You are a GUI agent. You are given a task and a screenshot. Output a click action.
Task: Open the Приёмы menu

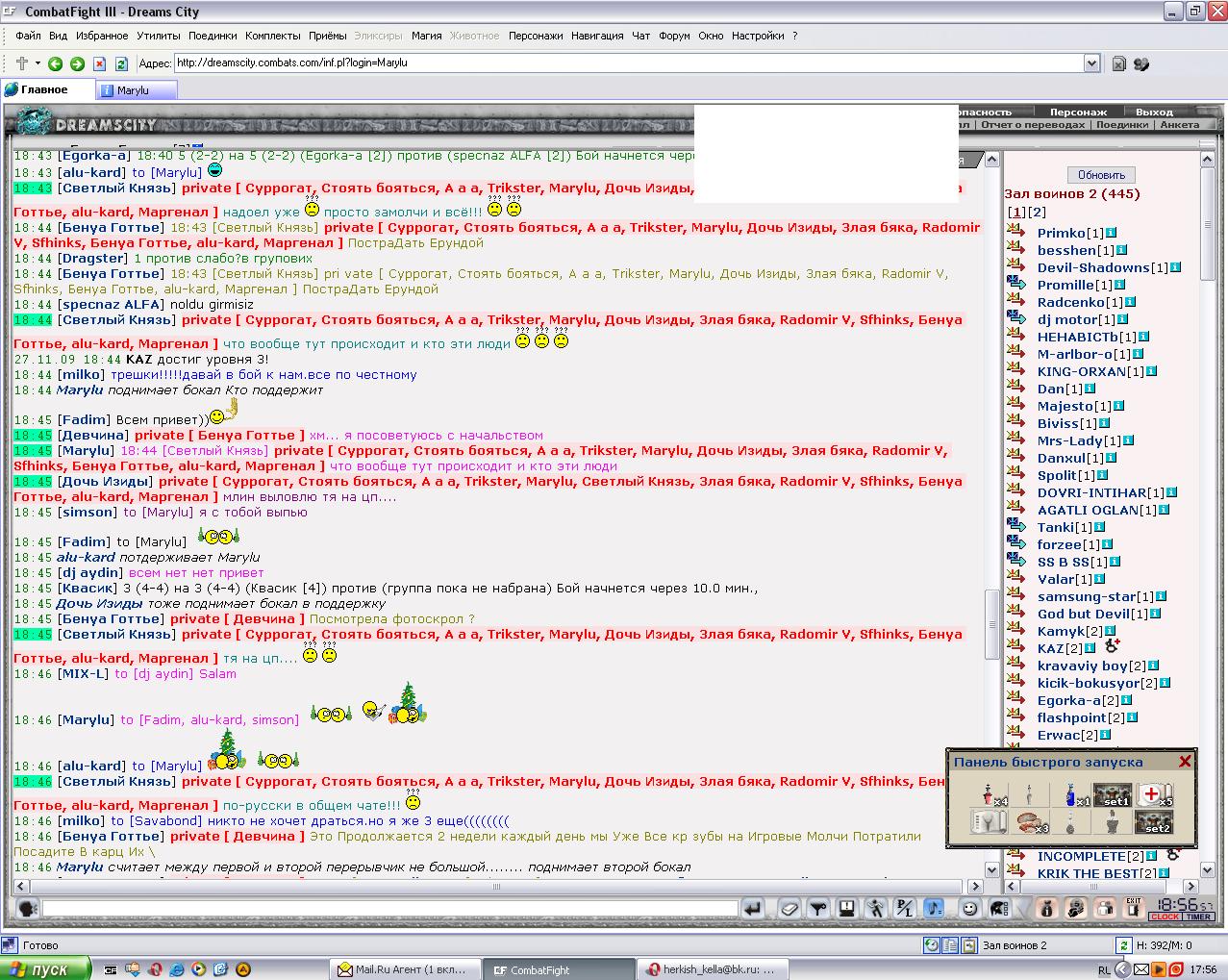click(x=327, y=36)
